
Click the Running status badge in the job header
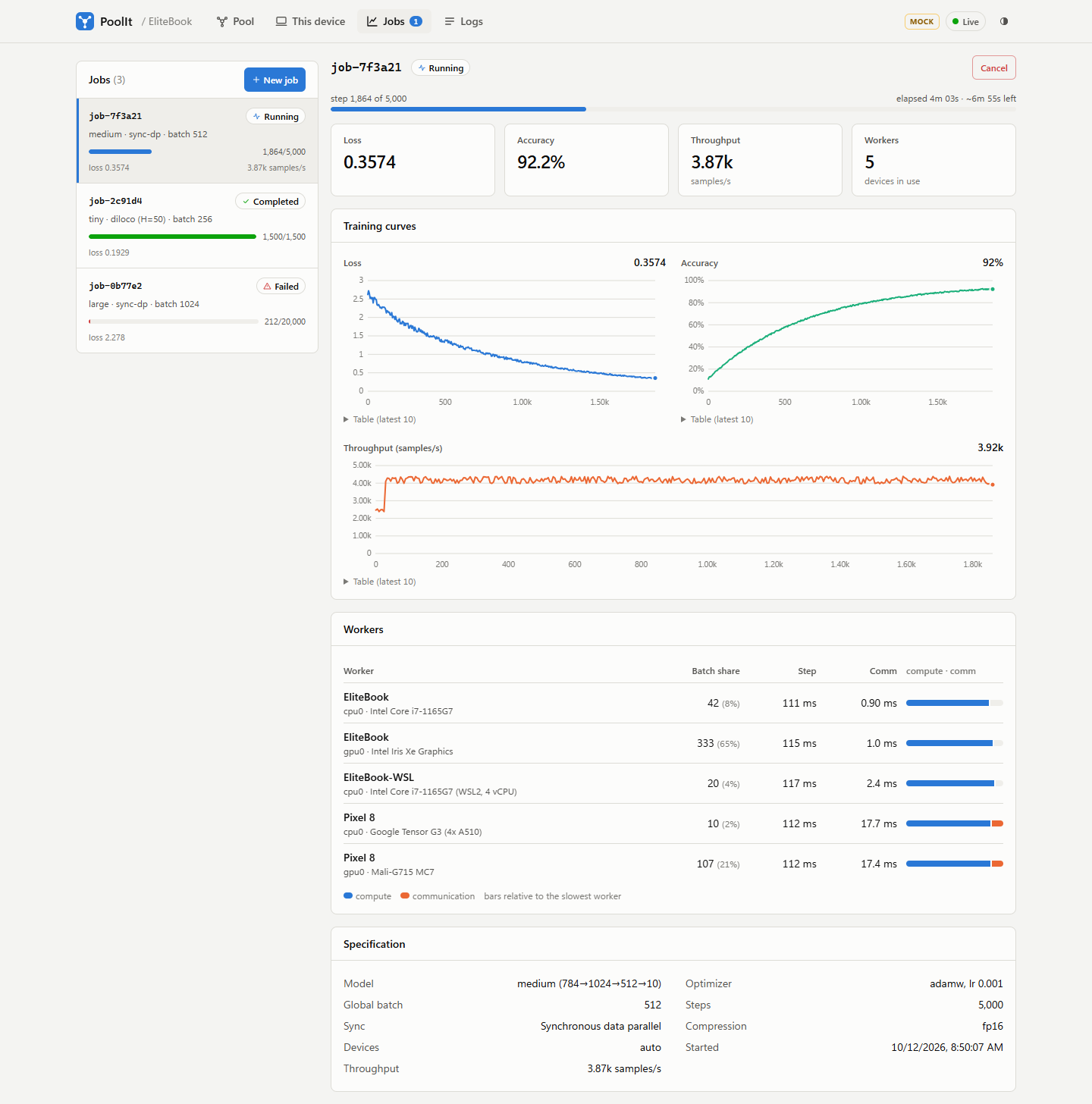click(x=441, y=67)
